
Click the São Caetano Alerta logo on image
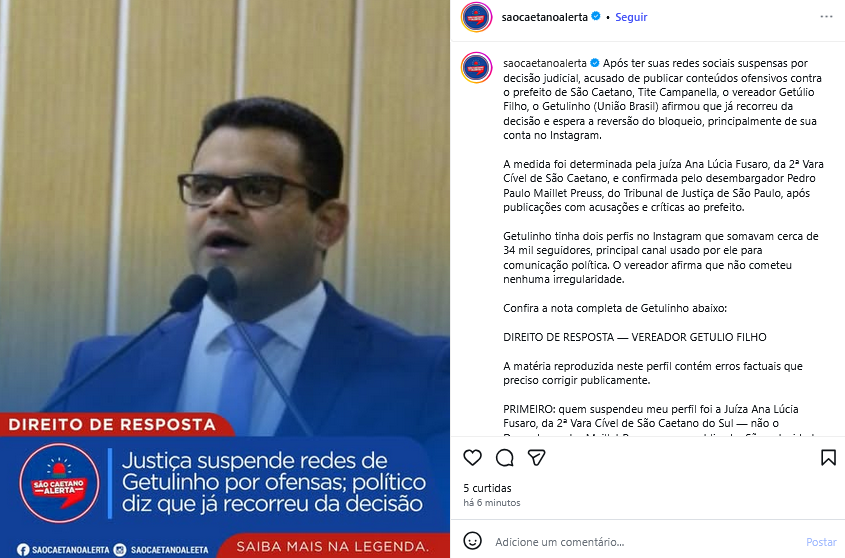click(x=59, y=483)
